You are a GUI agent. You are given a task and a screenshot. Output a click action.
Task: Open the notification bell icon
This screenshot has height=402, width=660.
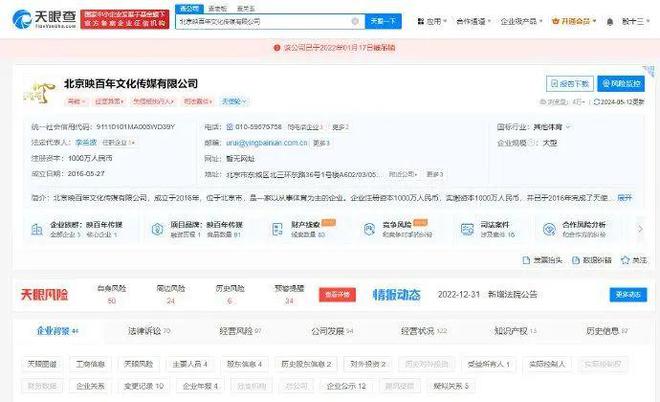[x=609, y=21]
